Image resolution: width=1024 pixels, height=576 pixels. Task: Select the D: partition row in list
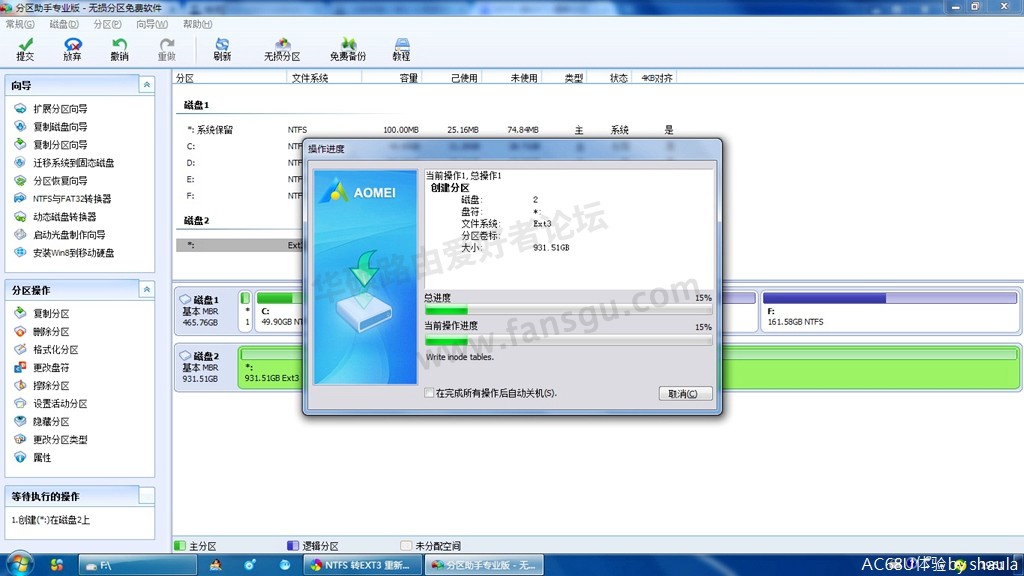pyautogui.click(x=240, y=163)
